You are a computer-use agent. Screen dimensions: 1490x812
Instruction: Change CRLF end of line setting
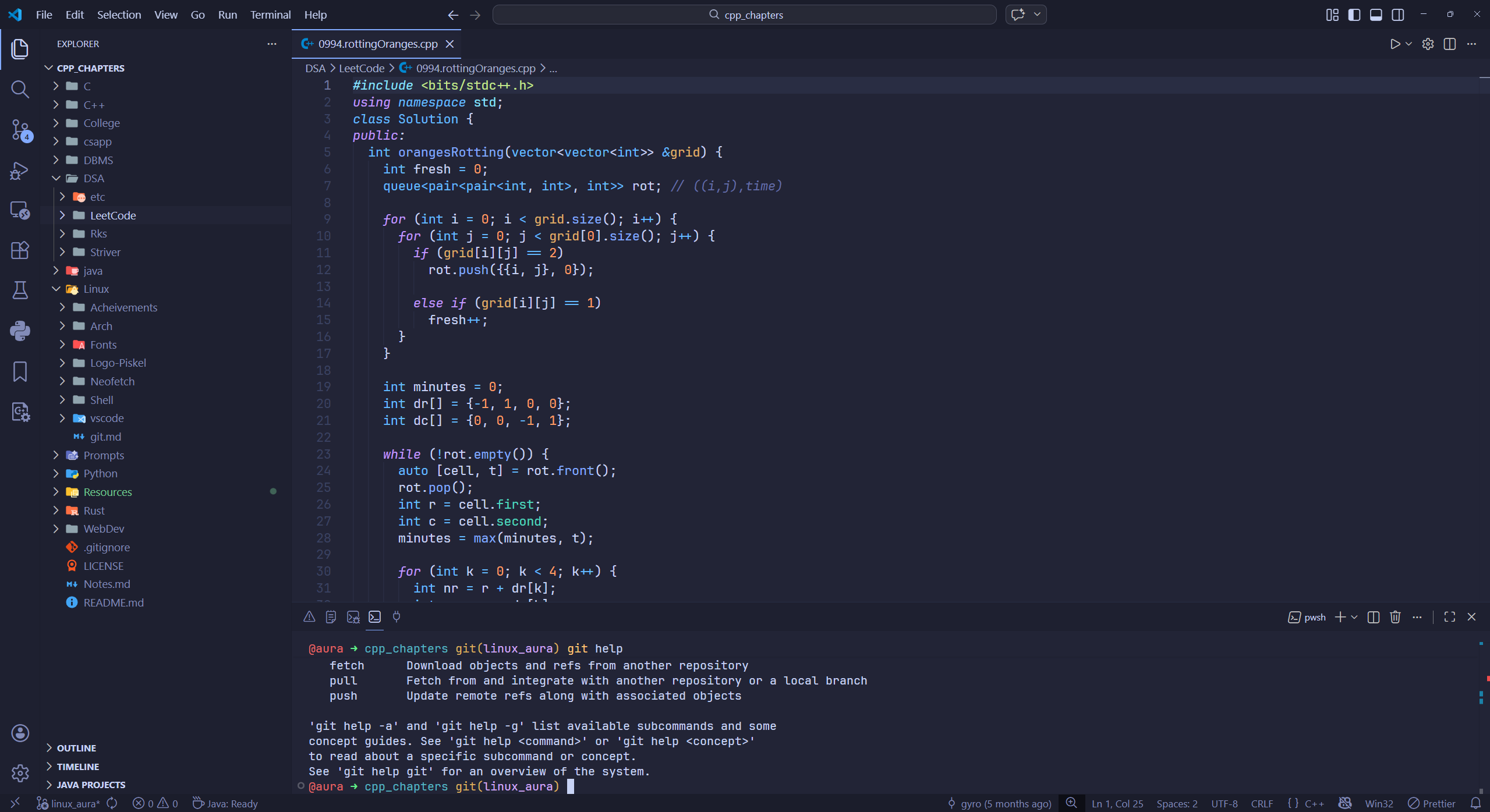(1262, 804)
